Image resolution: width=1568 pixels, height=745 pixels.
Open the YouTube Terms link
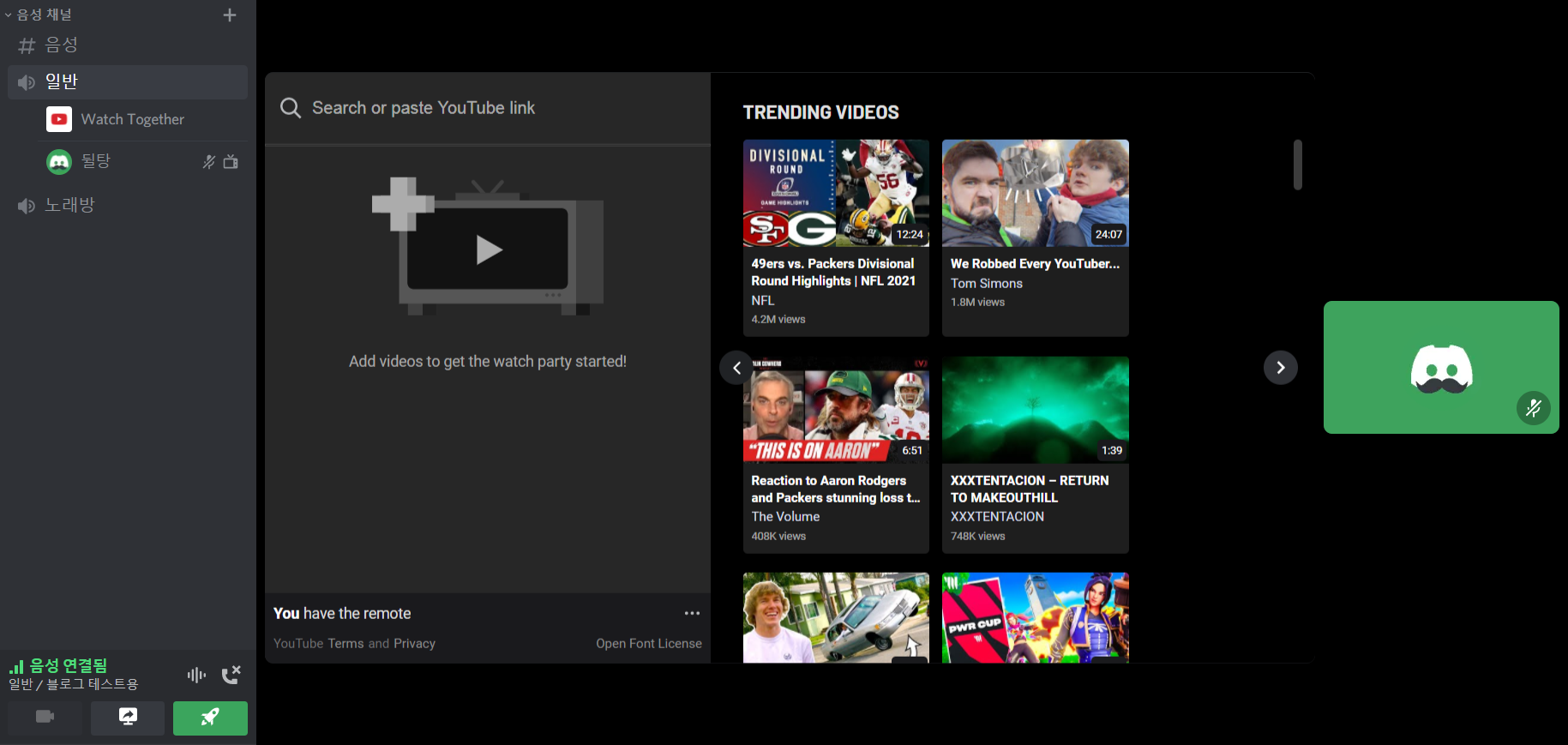(x=345, y=643)
